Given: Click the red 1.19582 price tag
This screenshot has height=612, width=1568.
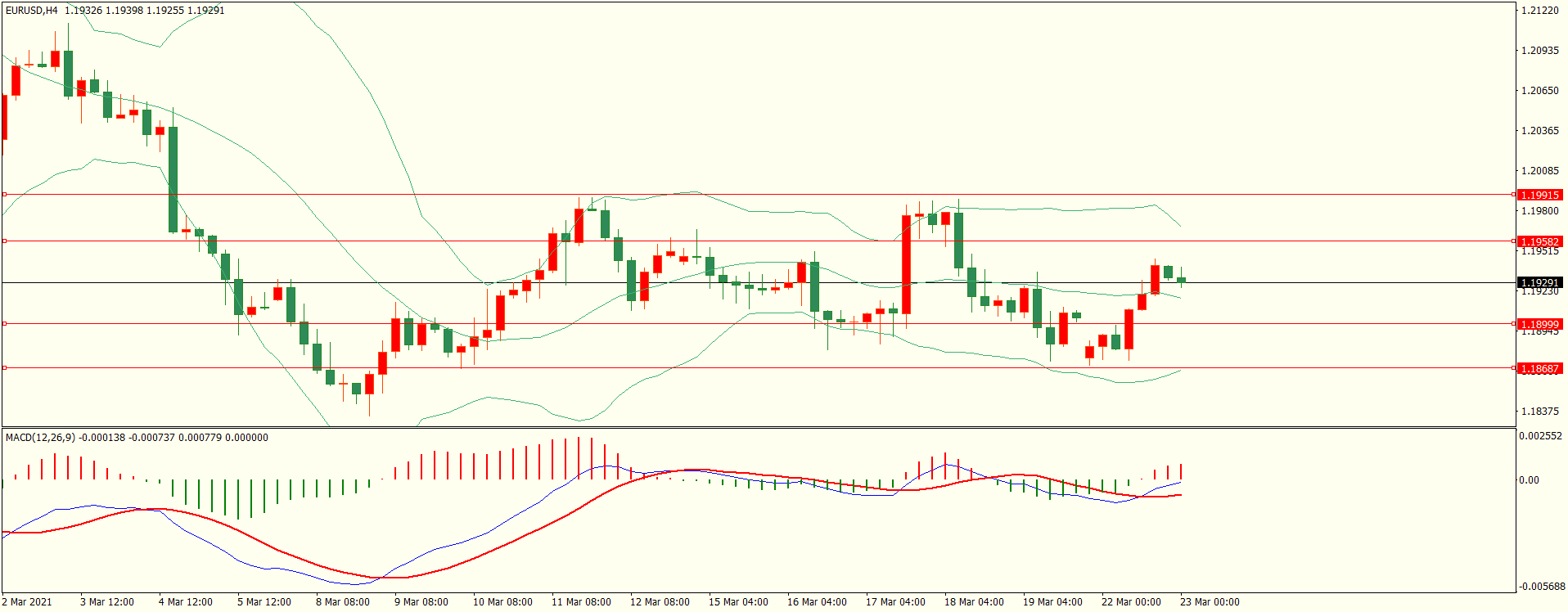Looking at the screenshot, I should click(x=1539, y=242).
